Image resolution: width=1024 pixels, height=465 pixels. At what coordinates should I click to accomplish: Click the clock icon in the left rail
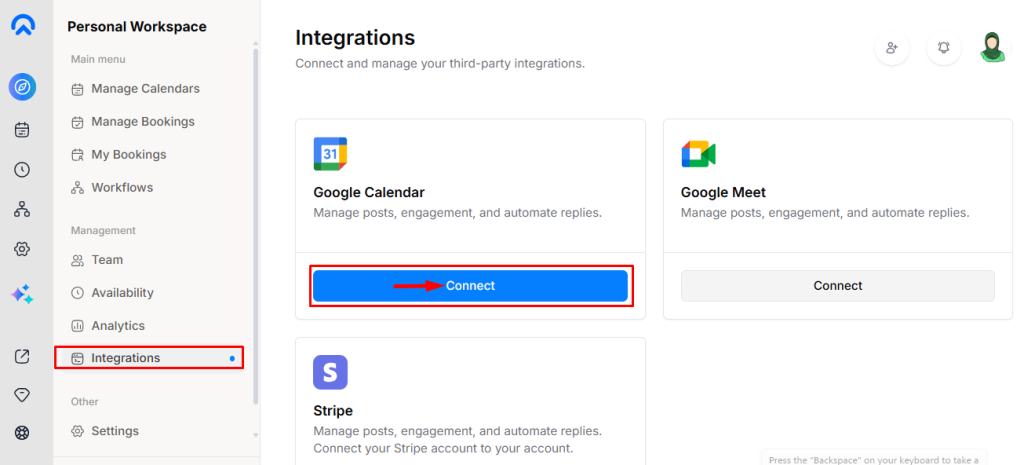[22, 169]
